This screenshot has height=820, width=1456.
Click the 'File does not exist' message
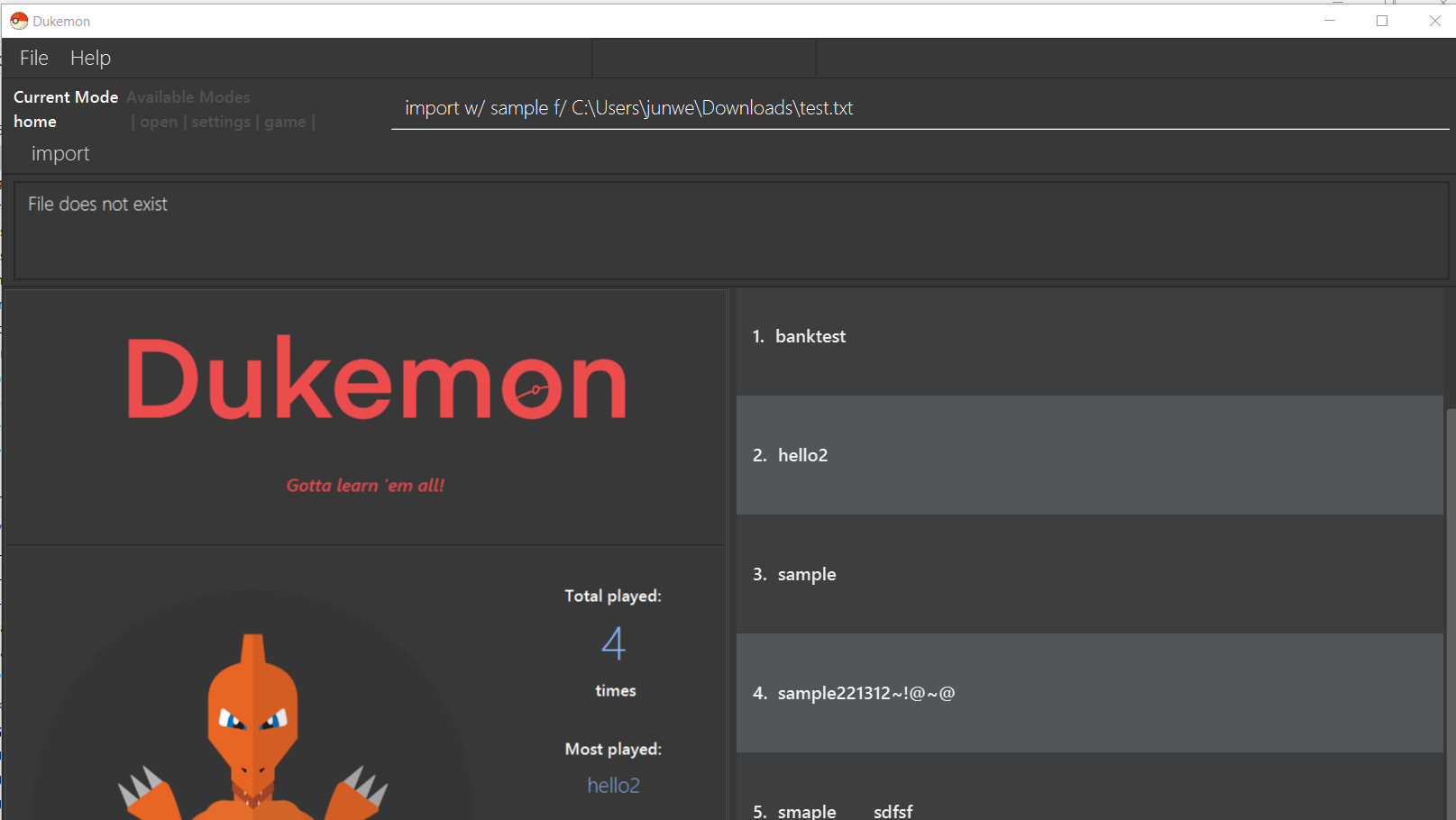point(97,205)
